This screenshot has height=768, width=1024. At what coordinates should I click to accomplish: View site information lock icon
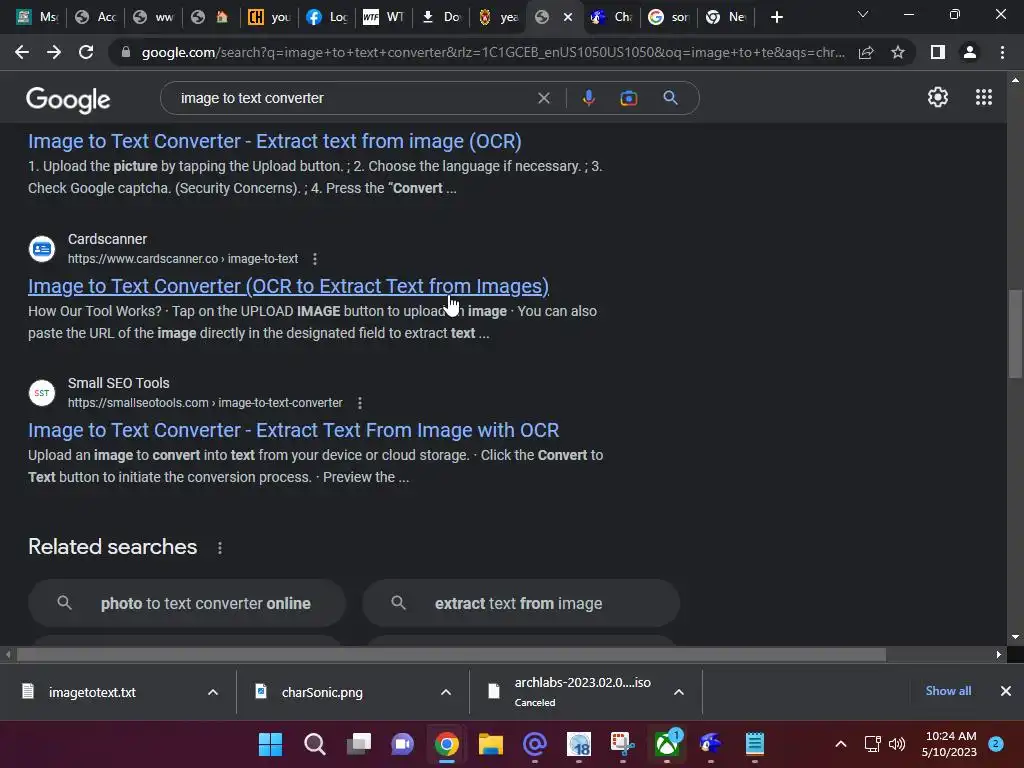[125, 52]
